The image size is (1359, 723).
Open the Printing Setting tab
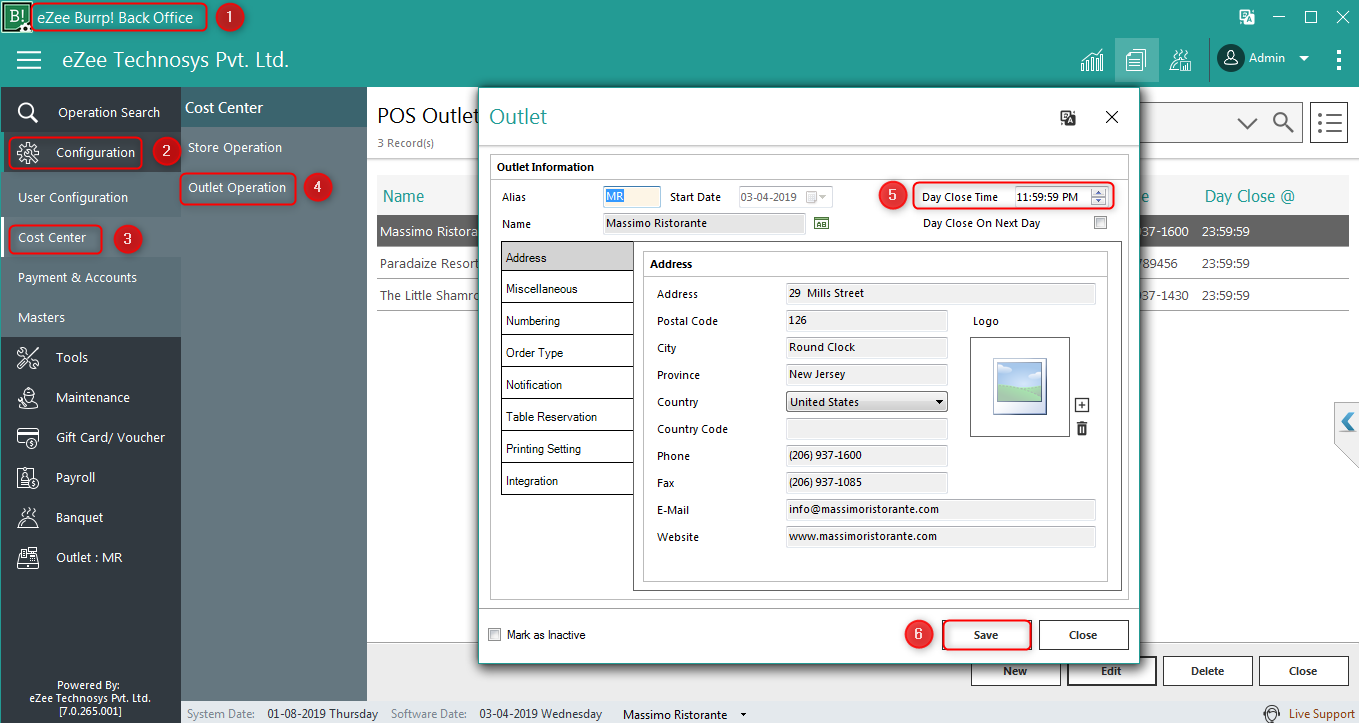pyautogui.click(x=567, y=449)
